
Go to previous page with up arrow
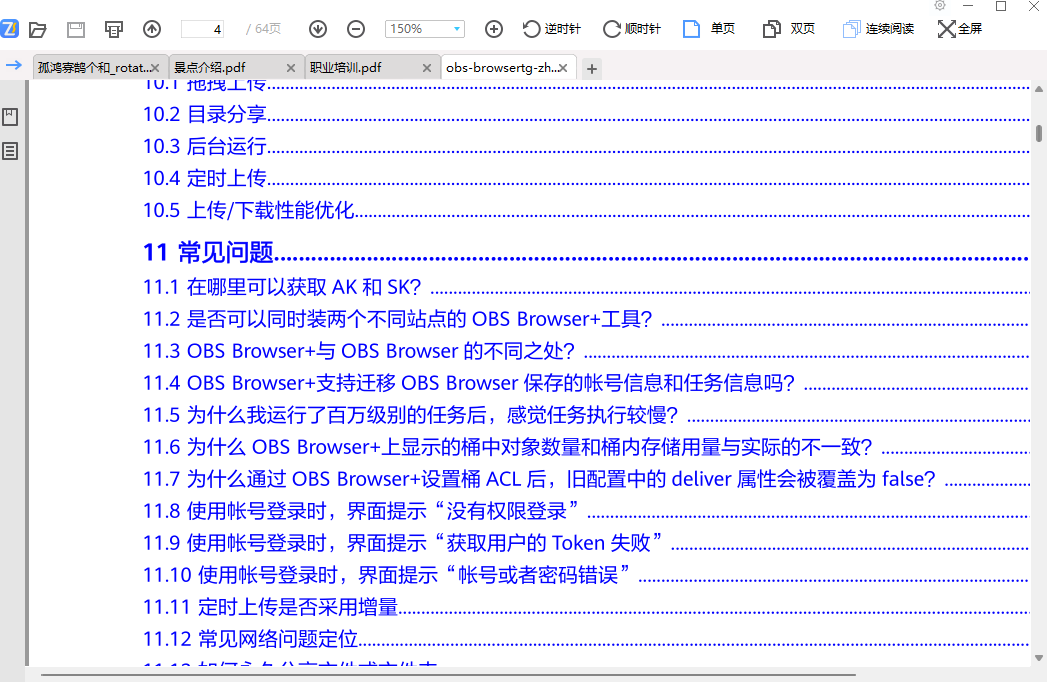click(152, 29)
